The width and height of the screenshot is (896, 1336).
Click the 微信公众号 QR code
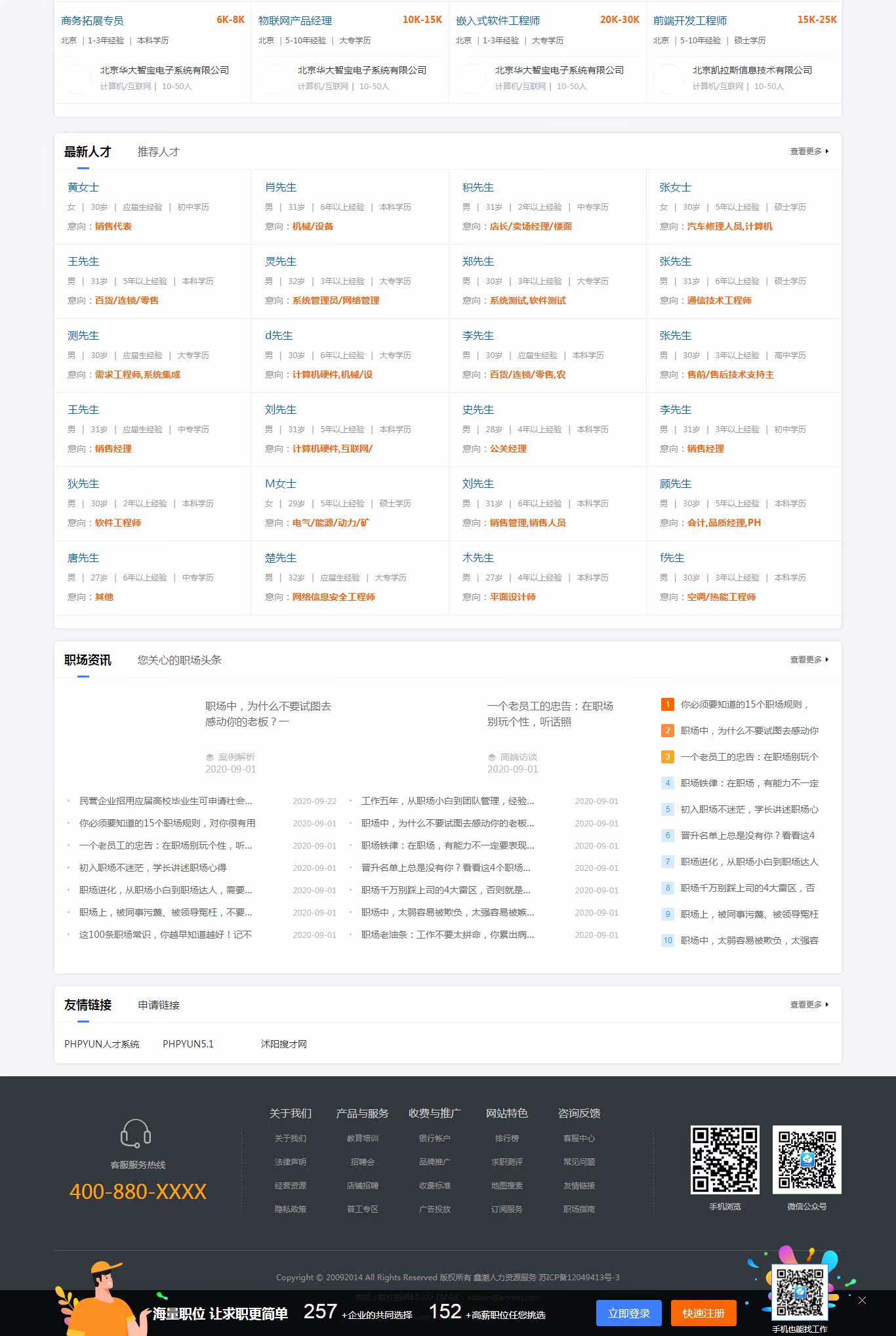[x=807, y=1159]
